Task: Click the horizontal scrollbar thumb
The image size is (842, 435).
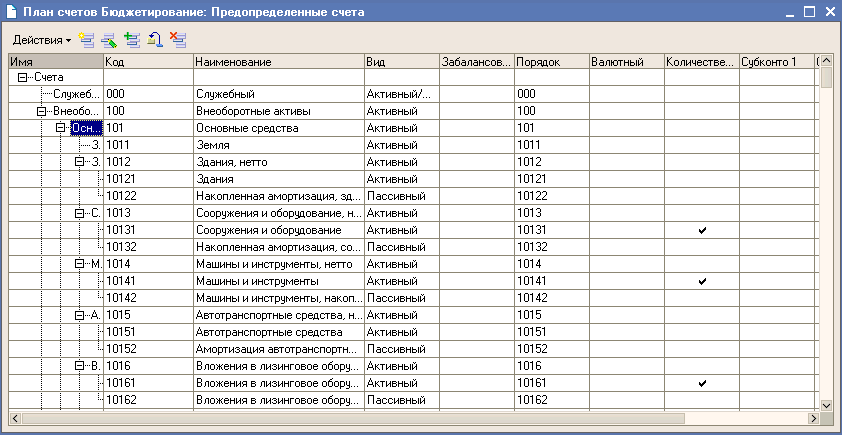Action: tap(353, 418)
